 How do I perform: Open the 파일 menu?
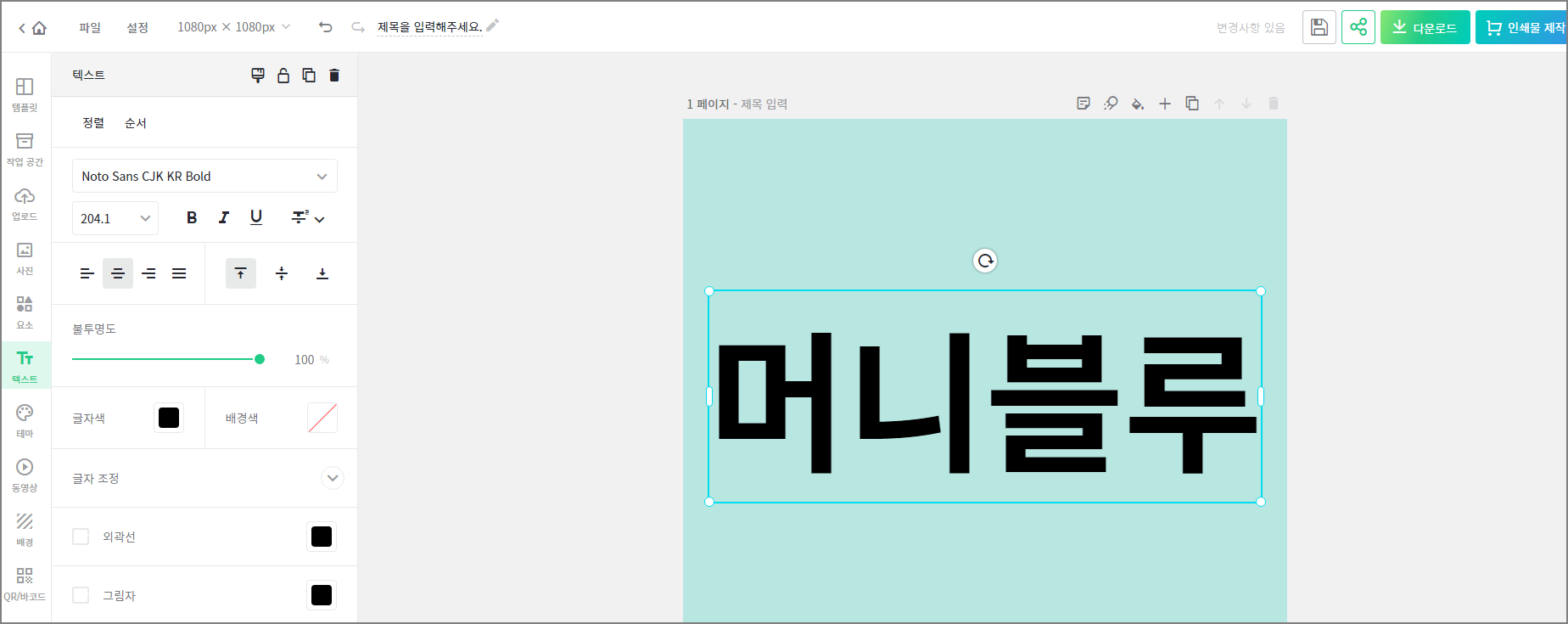click(90, 27)
